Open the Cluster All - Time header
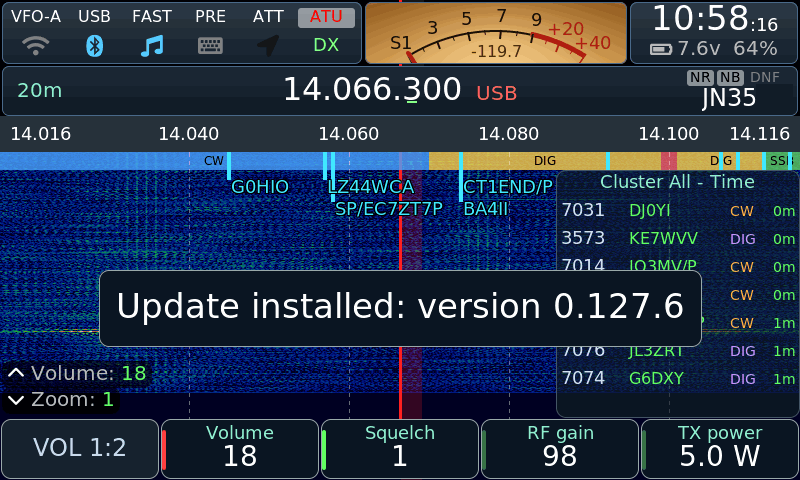Viewport: 800px width, 480px height. [x=677, y=182]
